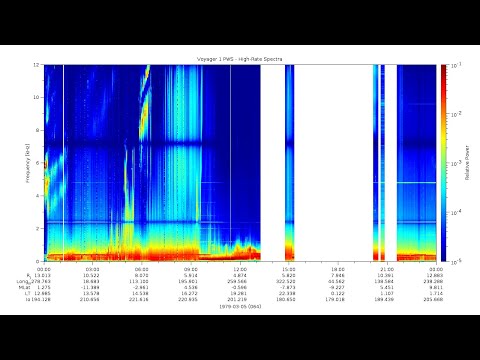This screenshot has width=480, height=360.
Task: Click the Long row label
Action: [x=24, y=282]
